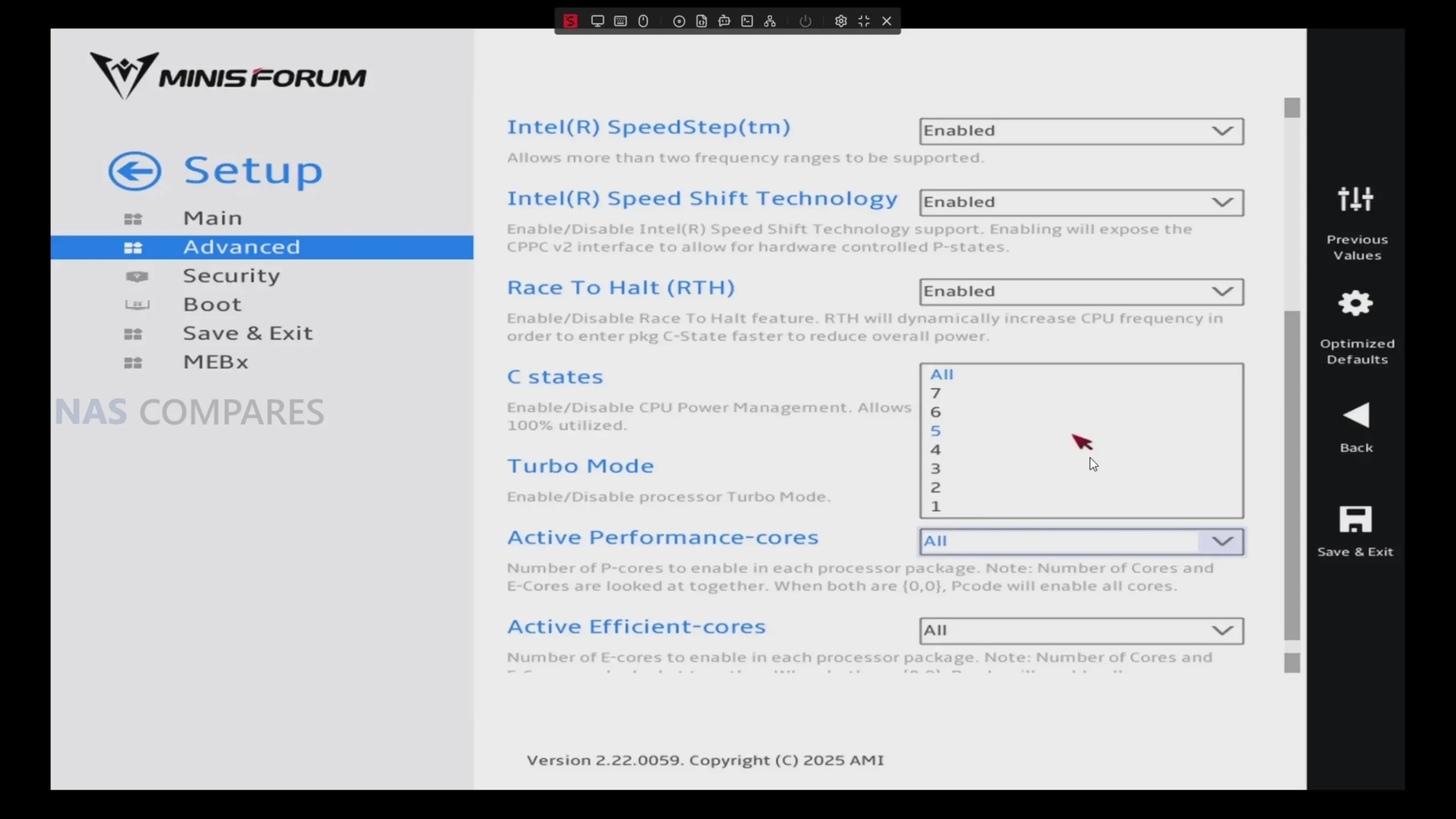Click the keyboard icon in KVM toolbar

(621, 21)
